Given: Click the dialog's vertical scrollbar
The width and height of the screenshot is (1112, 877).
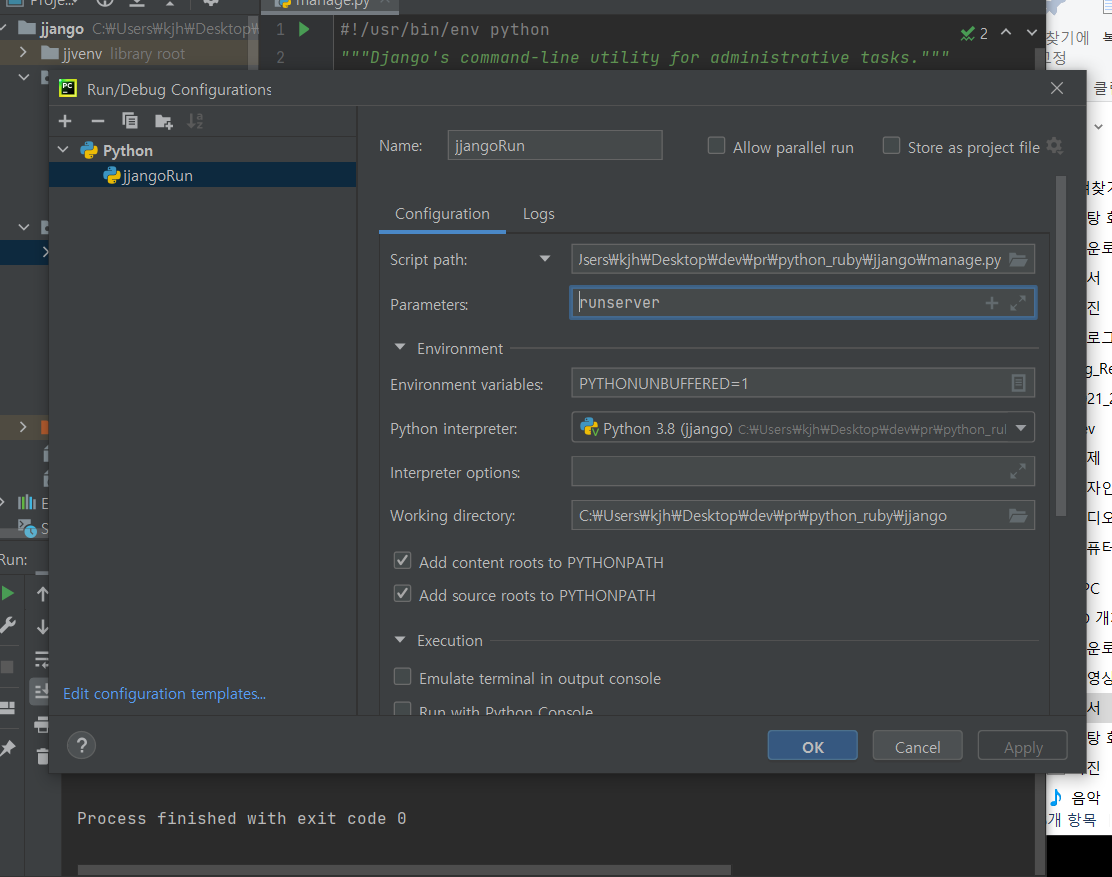Looking at the screenshot, I should pos(1060,346).
